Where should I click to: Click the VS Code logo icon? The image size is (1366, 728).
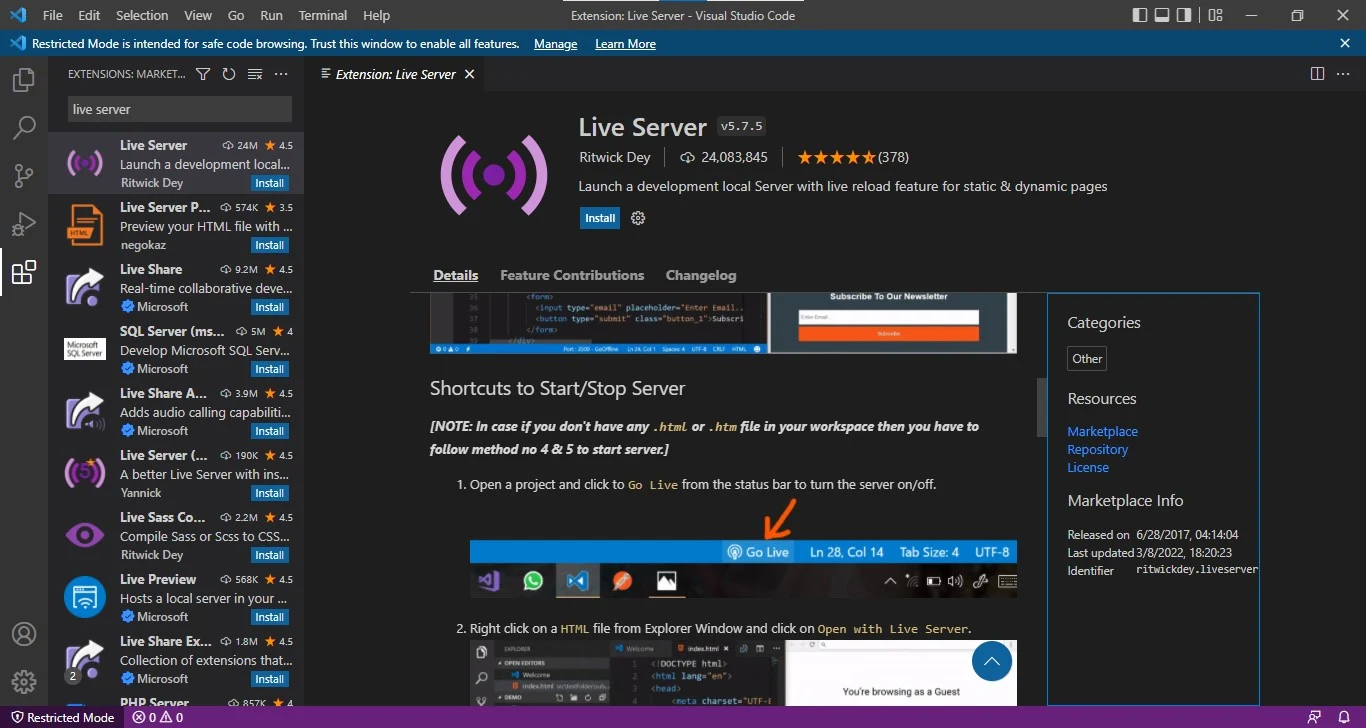(x=17, y=15)
